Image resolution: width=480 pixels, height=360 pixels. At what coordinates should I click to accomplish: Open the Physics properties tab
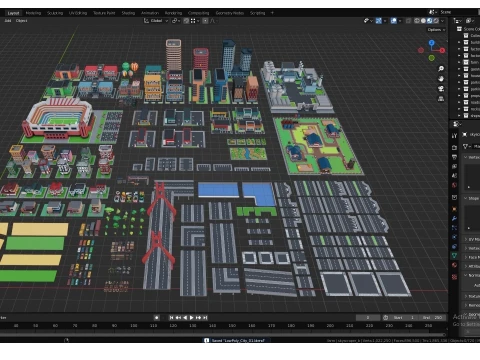[454, 237]
